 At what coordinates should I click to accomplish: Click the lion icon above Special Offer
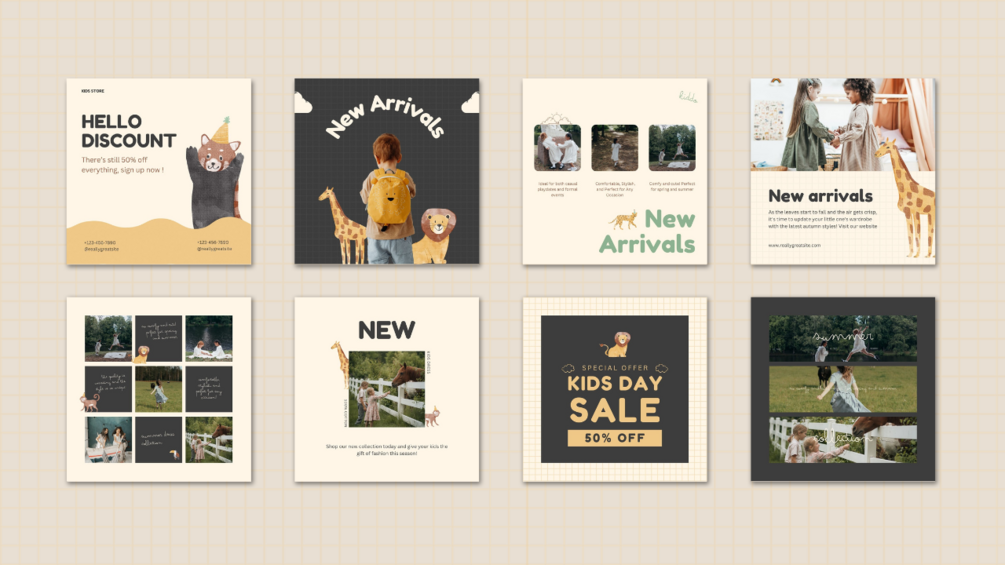tap(615, 345)
